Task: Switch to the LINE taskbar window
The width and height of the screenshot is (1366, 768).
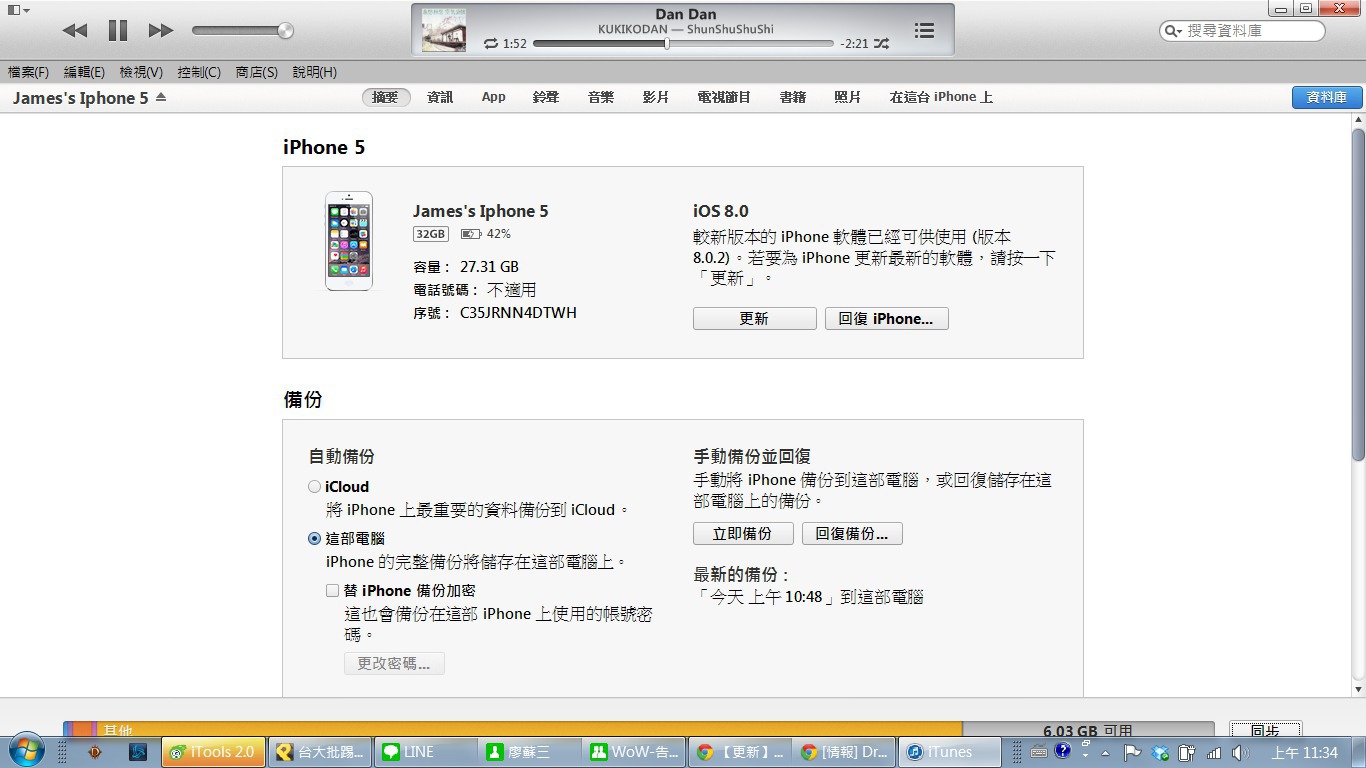Action: 426,752
